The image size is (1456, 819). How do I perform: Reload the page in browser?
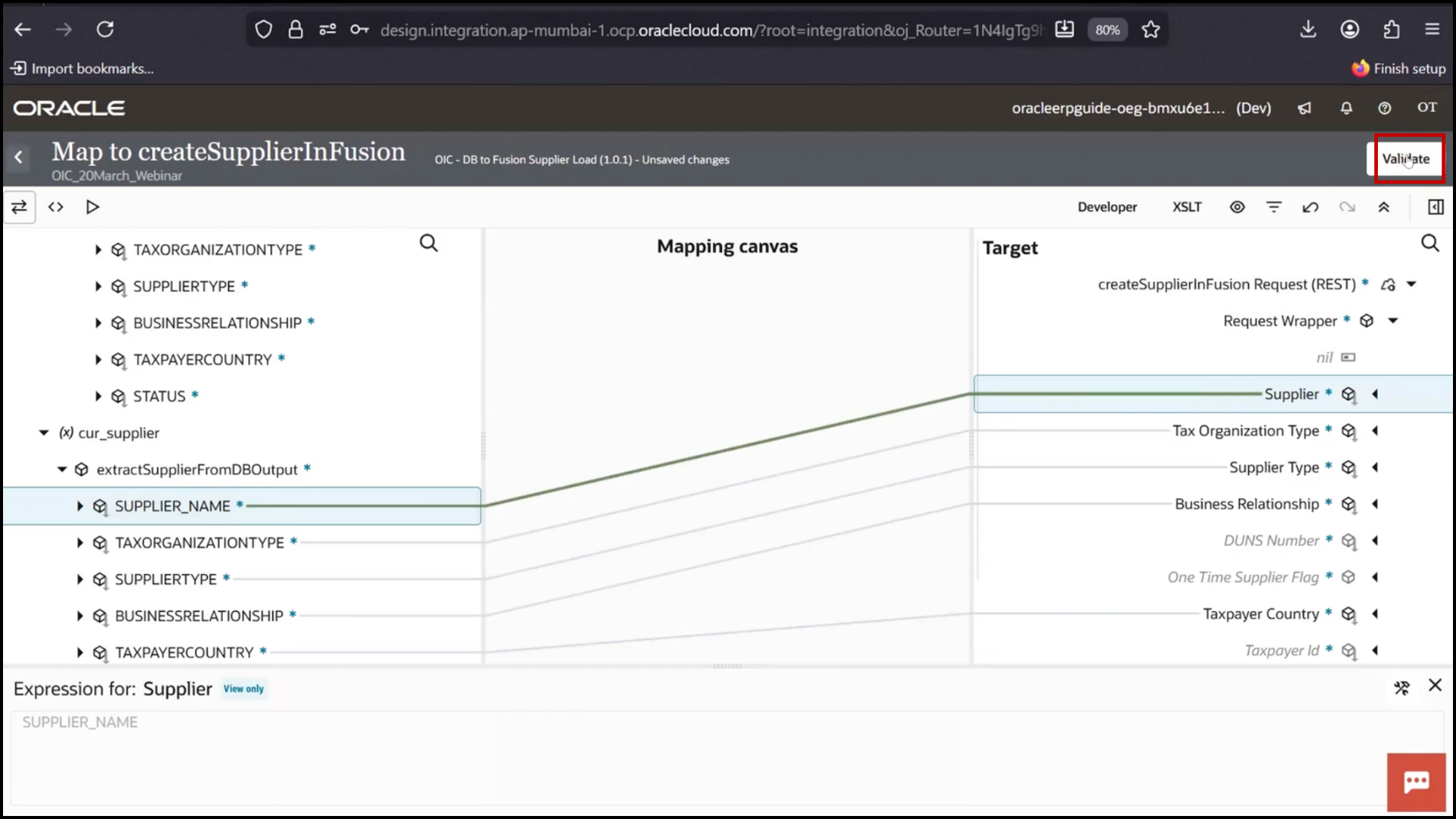coord(105,30)
